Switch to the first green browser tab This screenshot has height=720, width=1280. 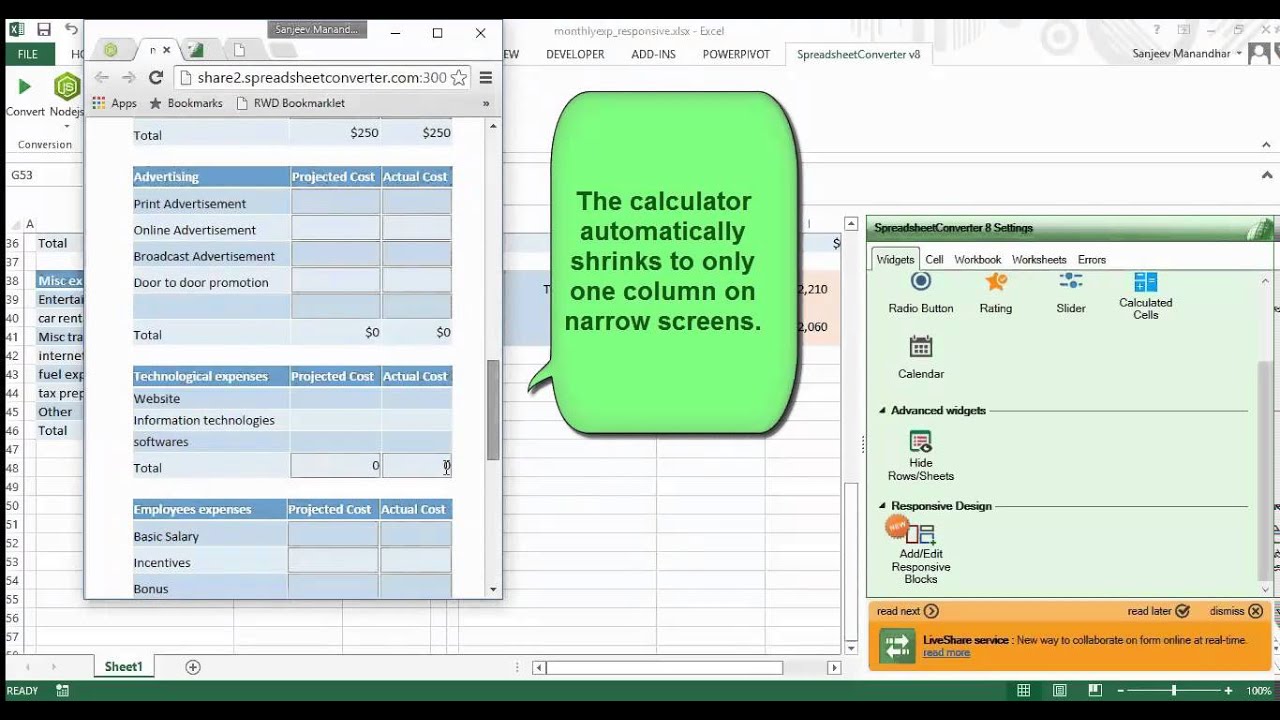coord(111,49)
